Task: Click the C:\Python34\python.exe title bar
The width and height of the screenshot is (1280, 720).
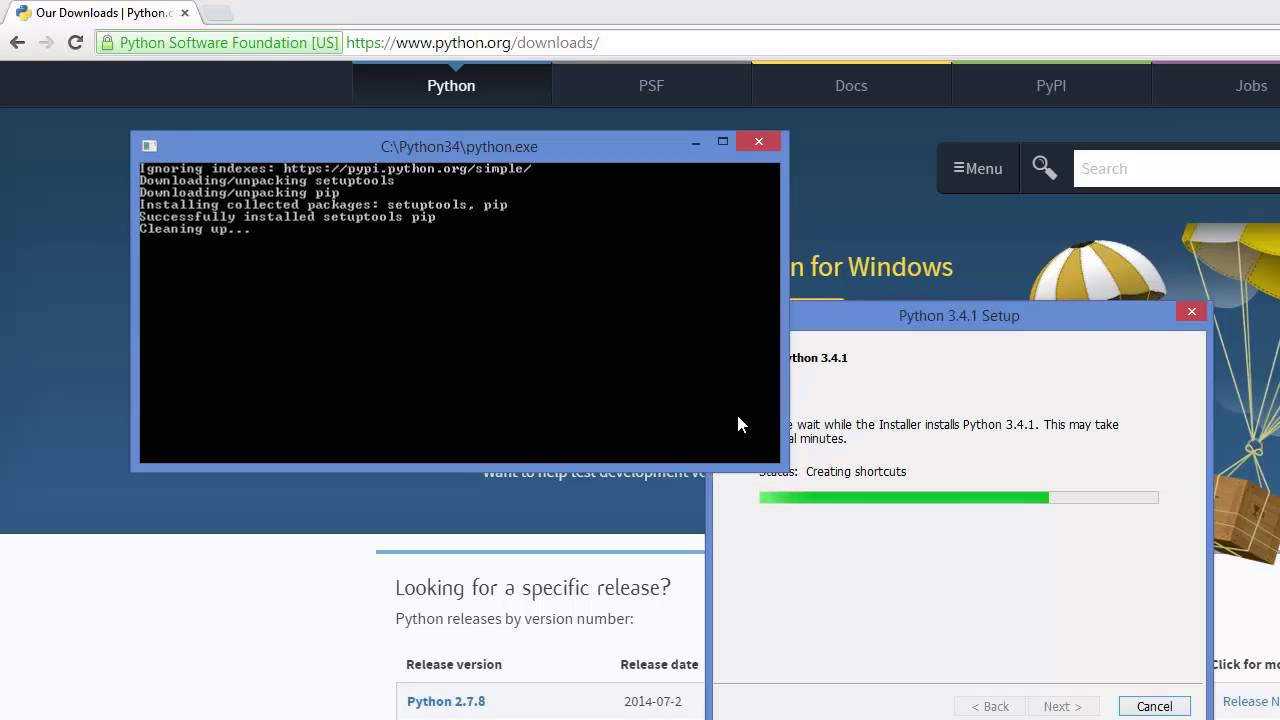Action: [x=459, y=146]
